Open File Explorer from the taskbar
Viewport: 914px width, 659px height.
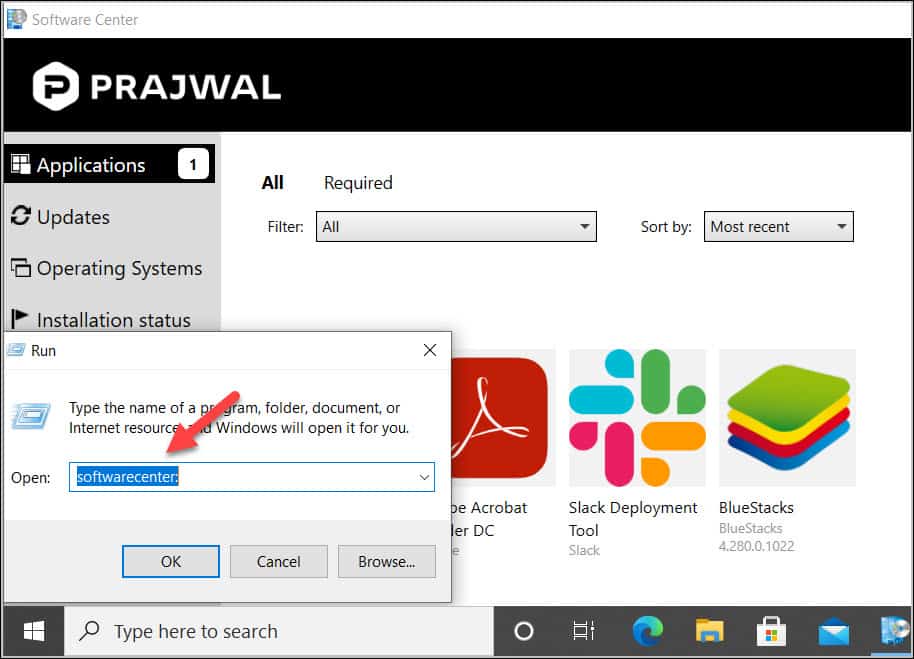point(709,630)
